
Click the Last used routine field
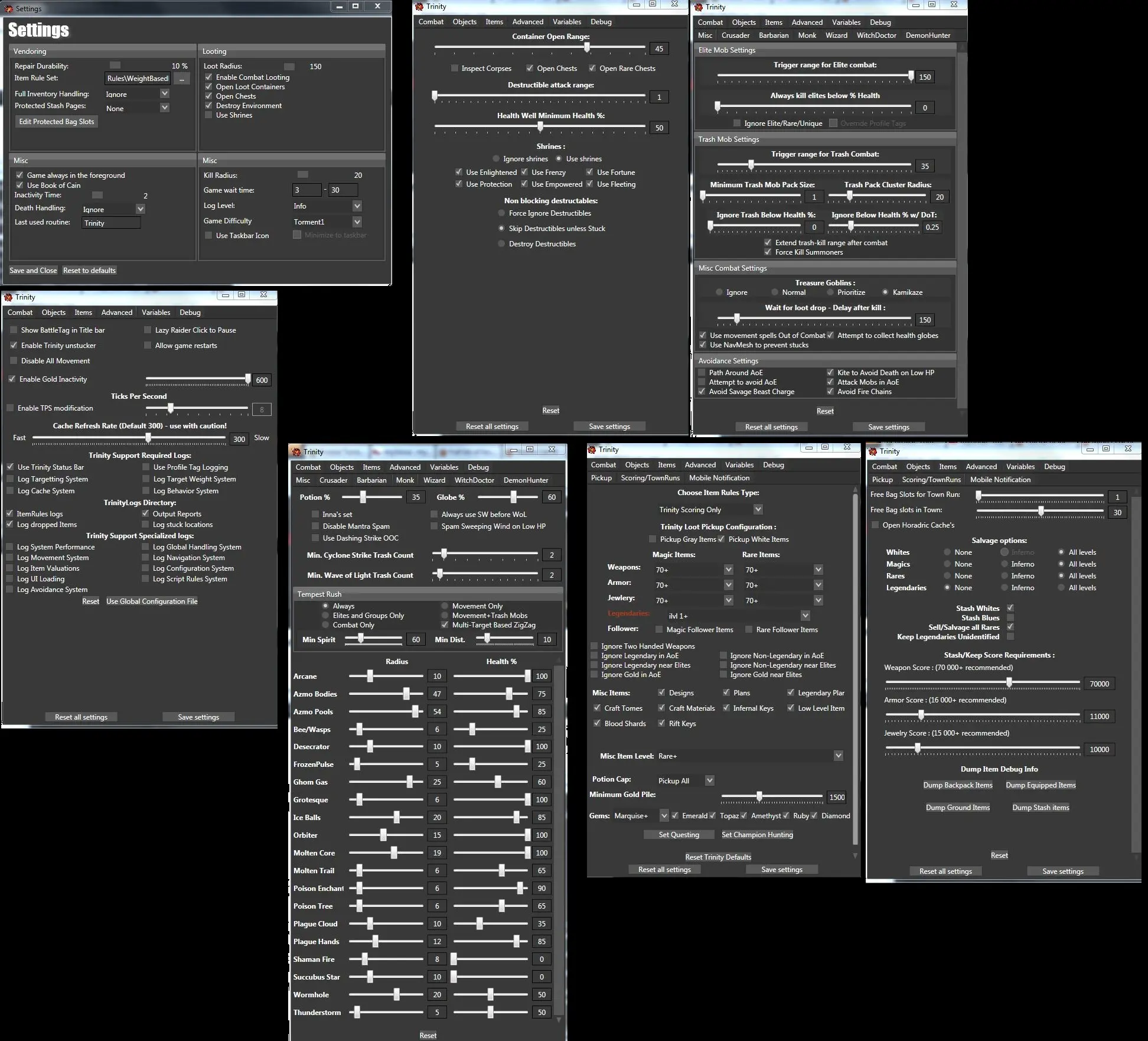(x=111, y=223)
